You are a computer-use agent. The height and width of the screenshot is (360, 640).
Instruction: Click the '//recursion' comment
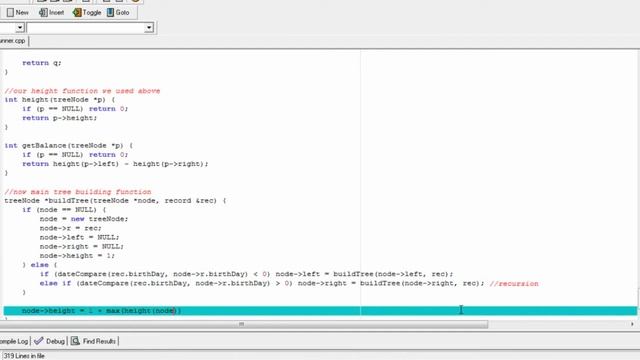point(514,283)
